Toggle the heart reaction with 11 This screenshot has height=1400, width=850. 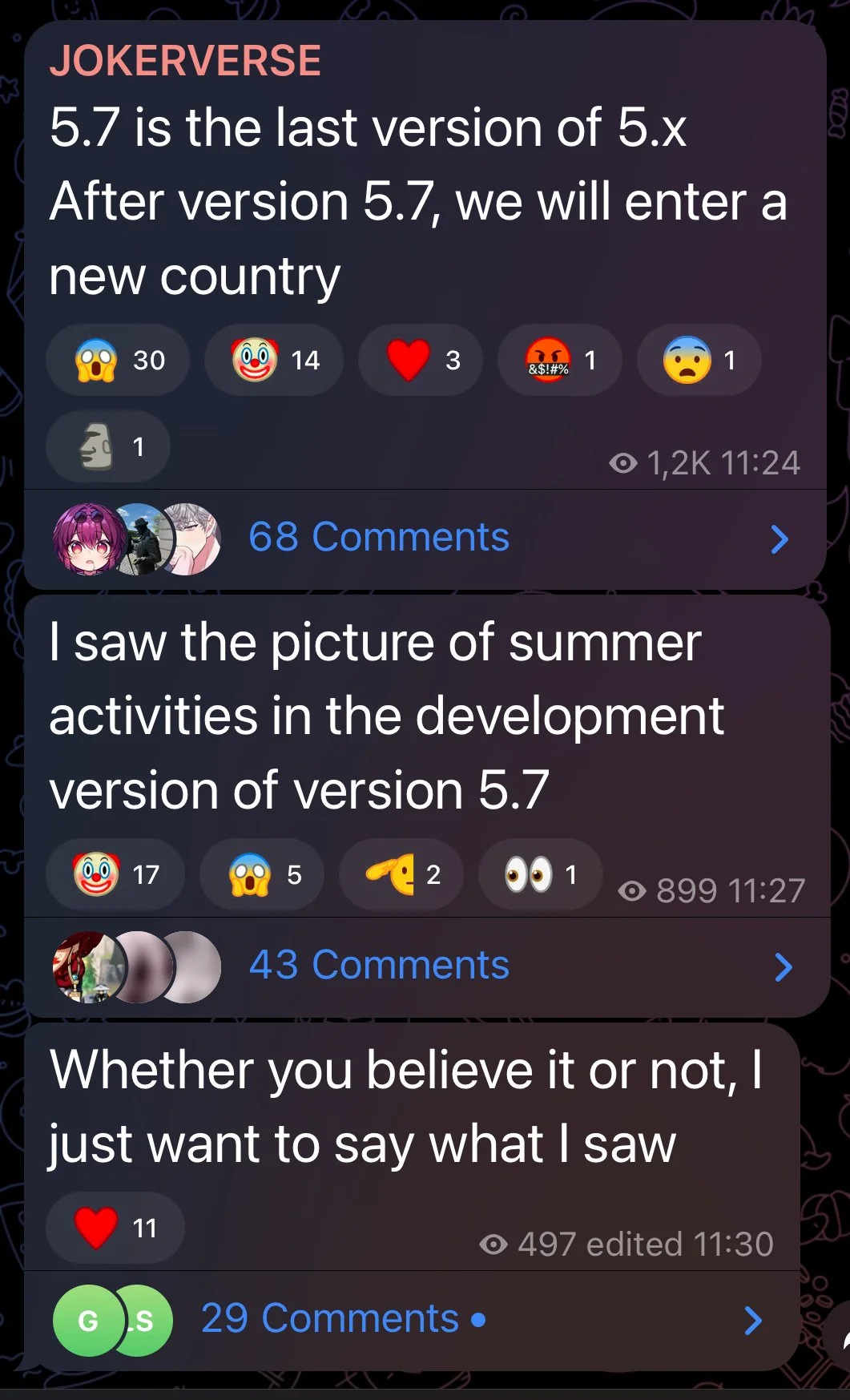pyautogui.click(x=115, y=1228)
